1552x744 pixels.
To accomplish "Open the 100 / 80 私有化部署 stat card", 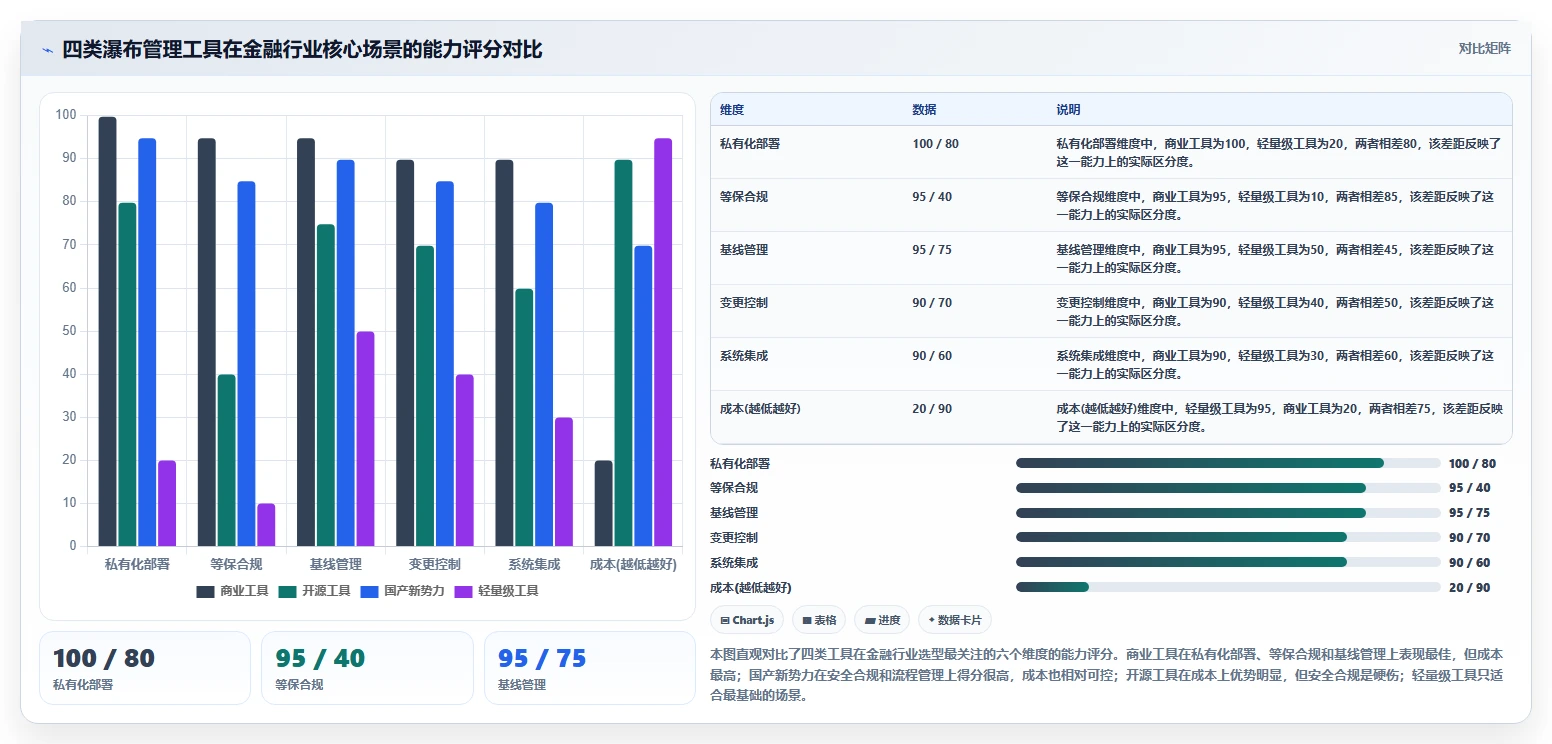I will pyautogui.click(x=145, y=668).
